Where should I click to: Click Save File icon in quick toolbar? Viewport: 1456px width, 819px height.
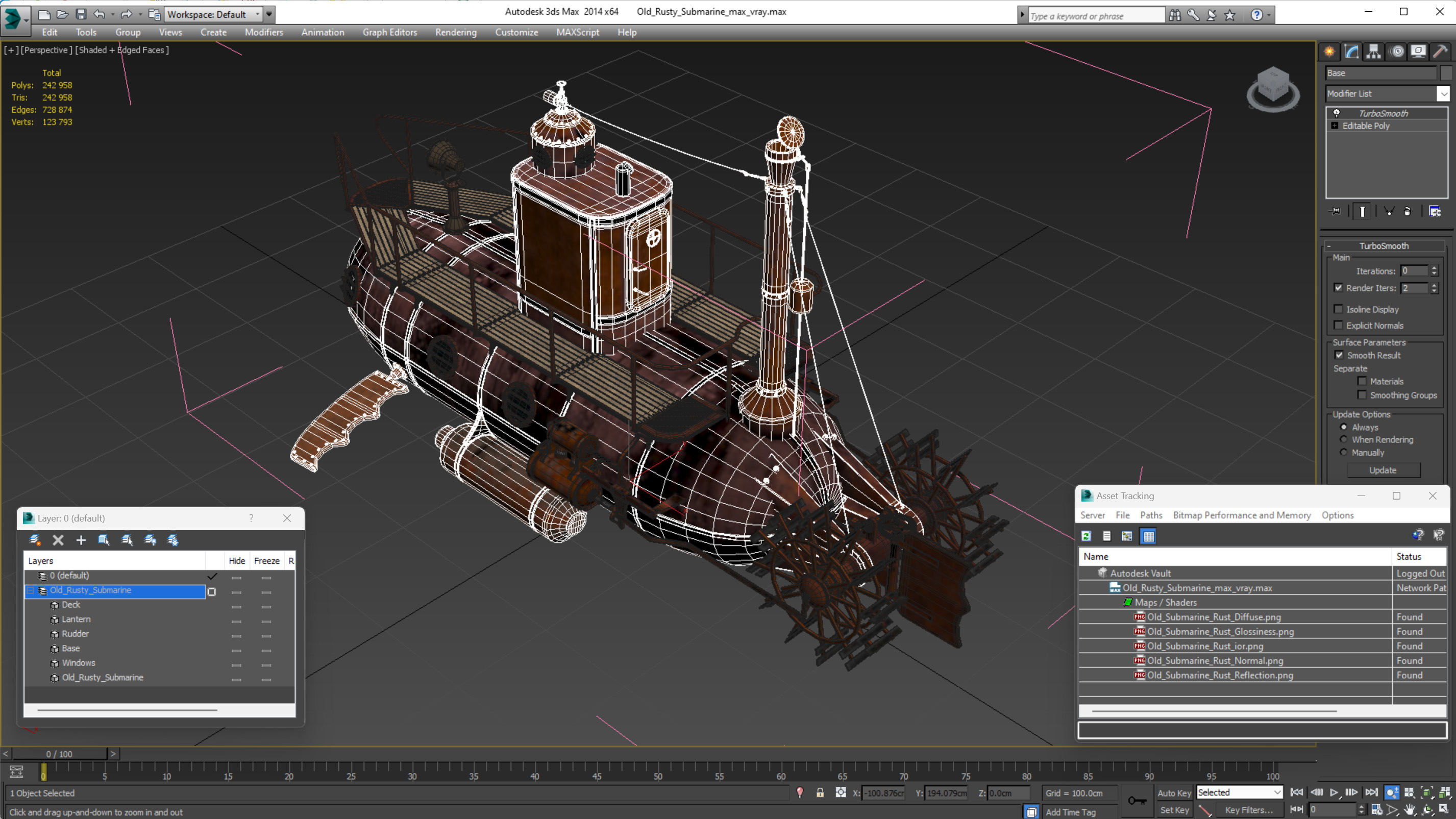point(81,14)
